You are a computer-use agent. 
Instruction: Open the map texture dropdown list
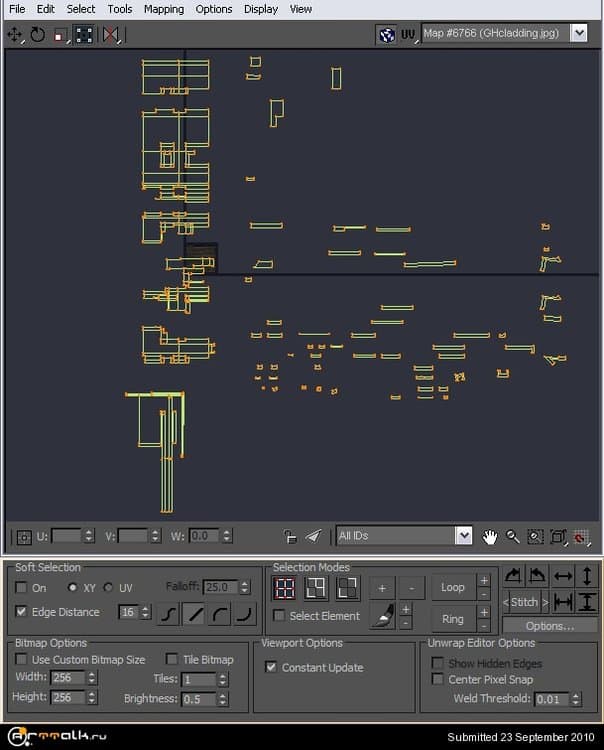pos(578,33)
